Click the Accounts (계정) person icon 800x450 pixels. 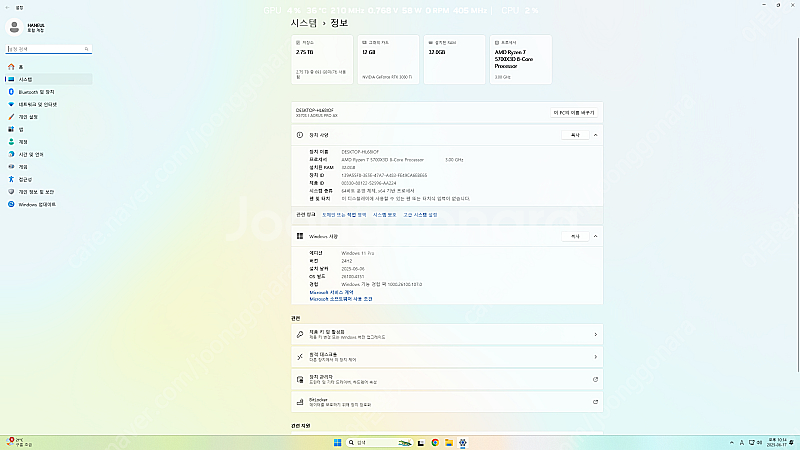coord(11,142)
